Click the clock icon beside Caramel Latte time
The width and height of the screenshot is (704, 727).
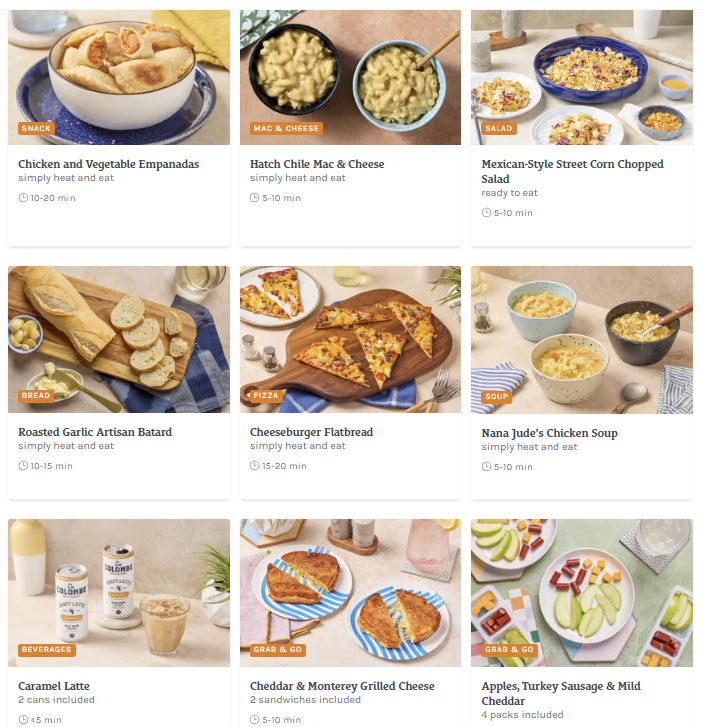click(23, 720)
